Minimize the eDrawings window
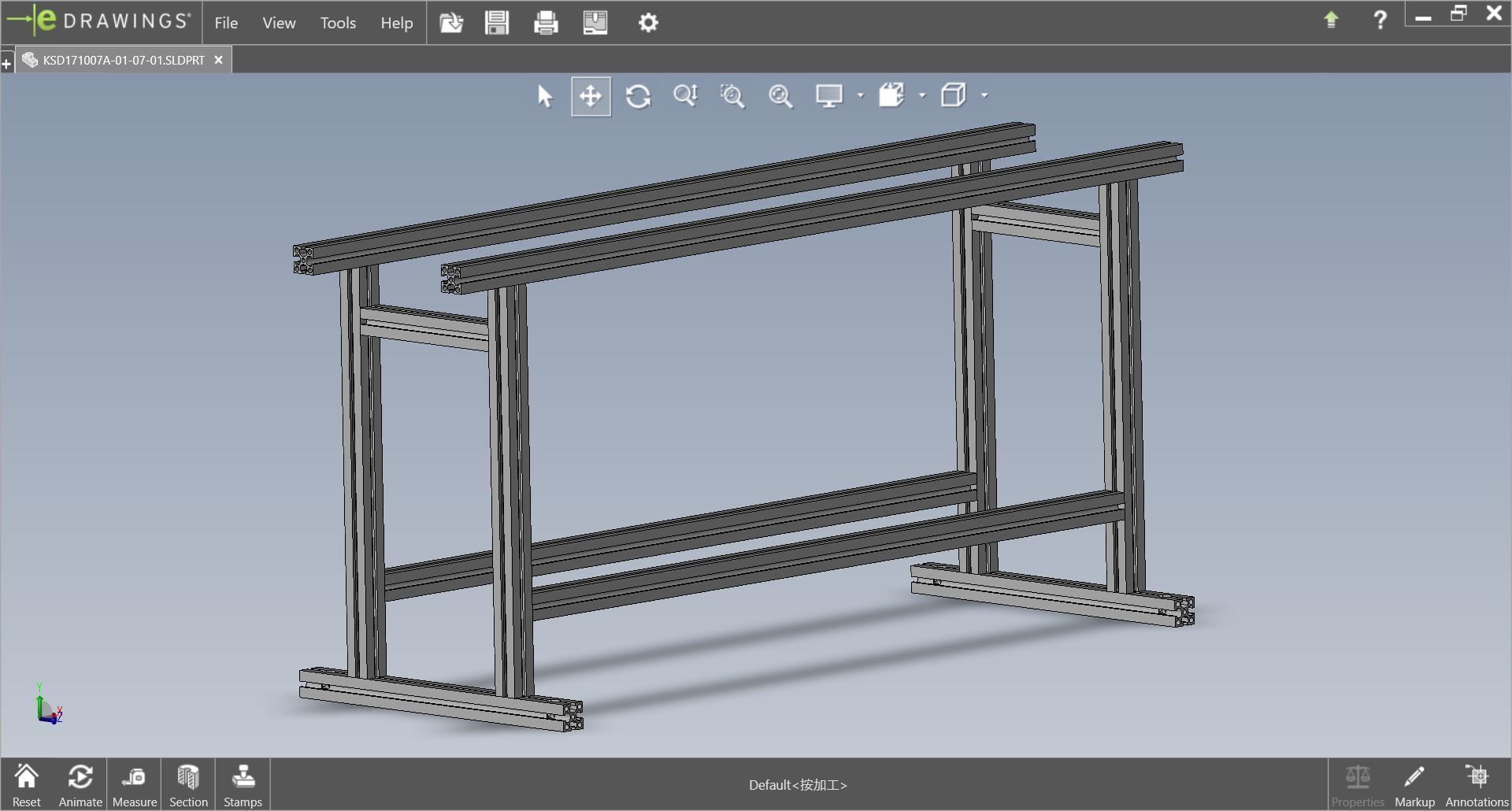 coord(1422,16)
